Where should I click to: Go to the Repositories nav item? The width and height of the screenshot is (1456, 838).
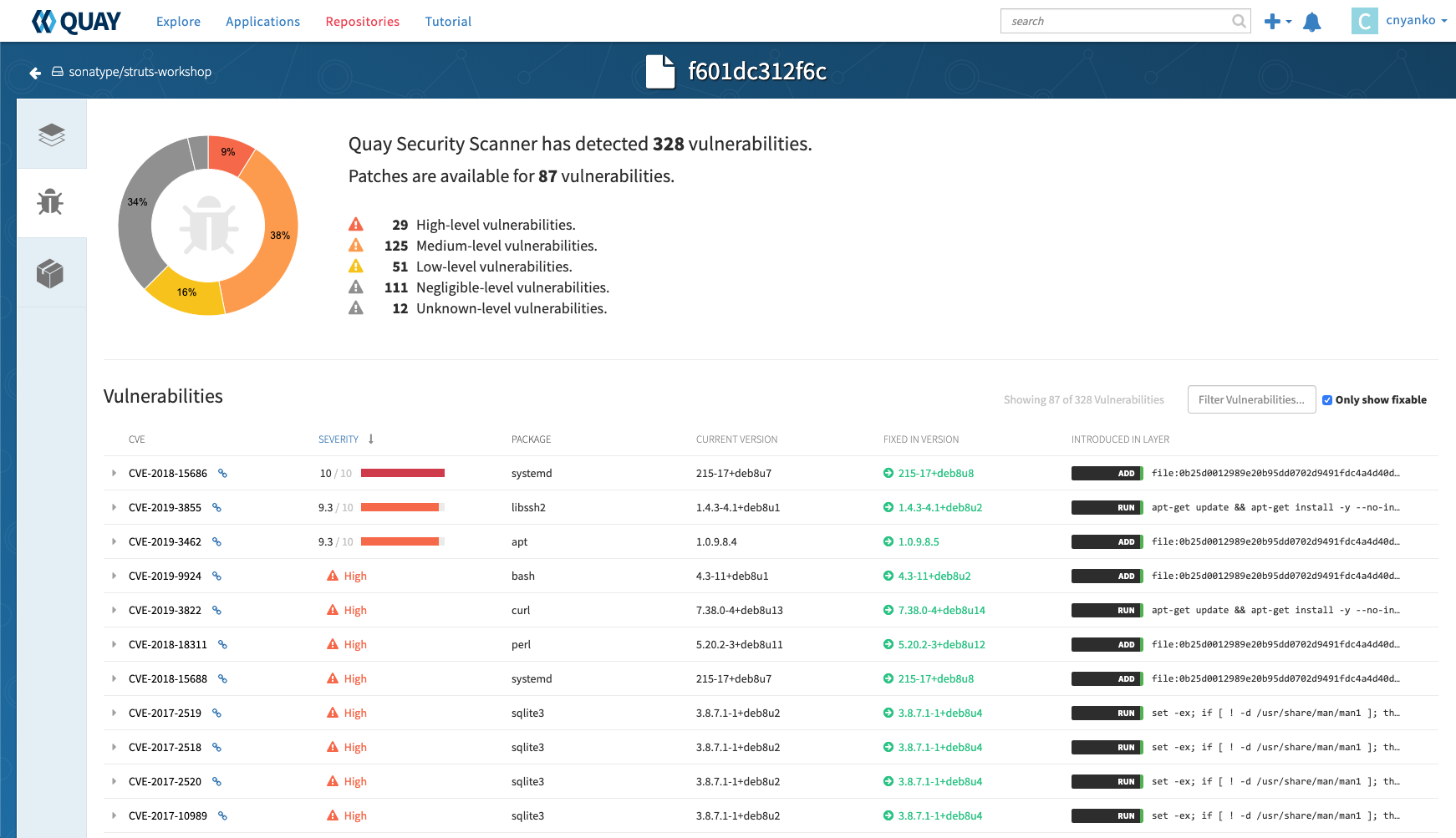coord(362,22)
